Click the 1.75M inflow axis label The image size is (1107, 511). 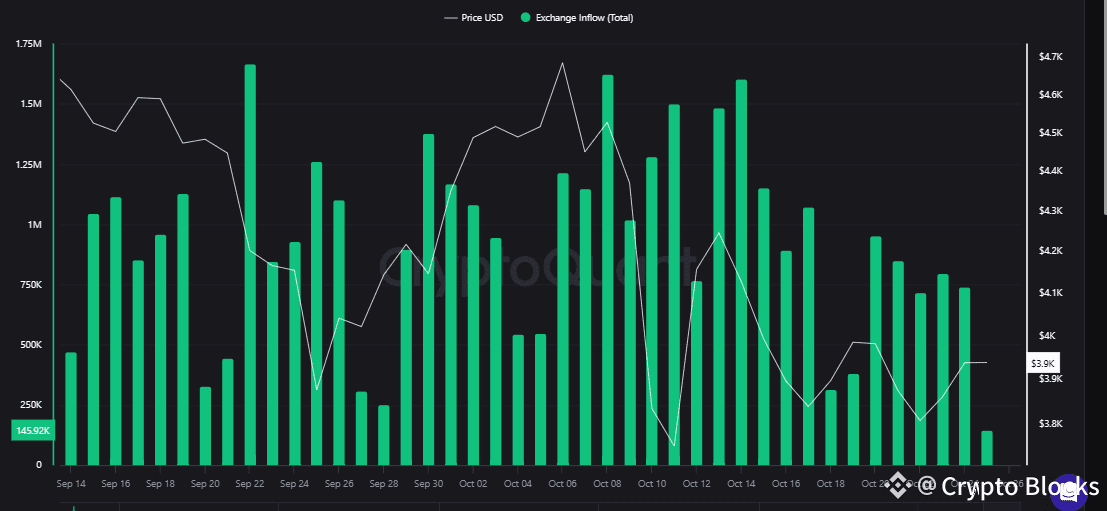29,44
